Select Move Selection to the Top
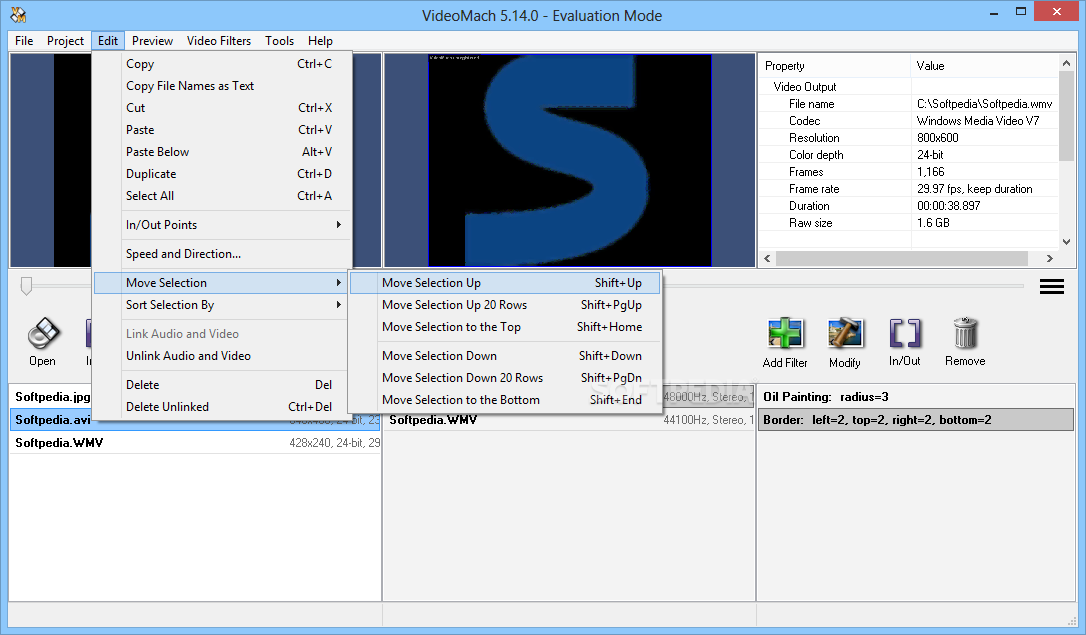This screenshot has height=635, width=1086. [x=505, y=327]
